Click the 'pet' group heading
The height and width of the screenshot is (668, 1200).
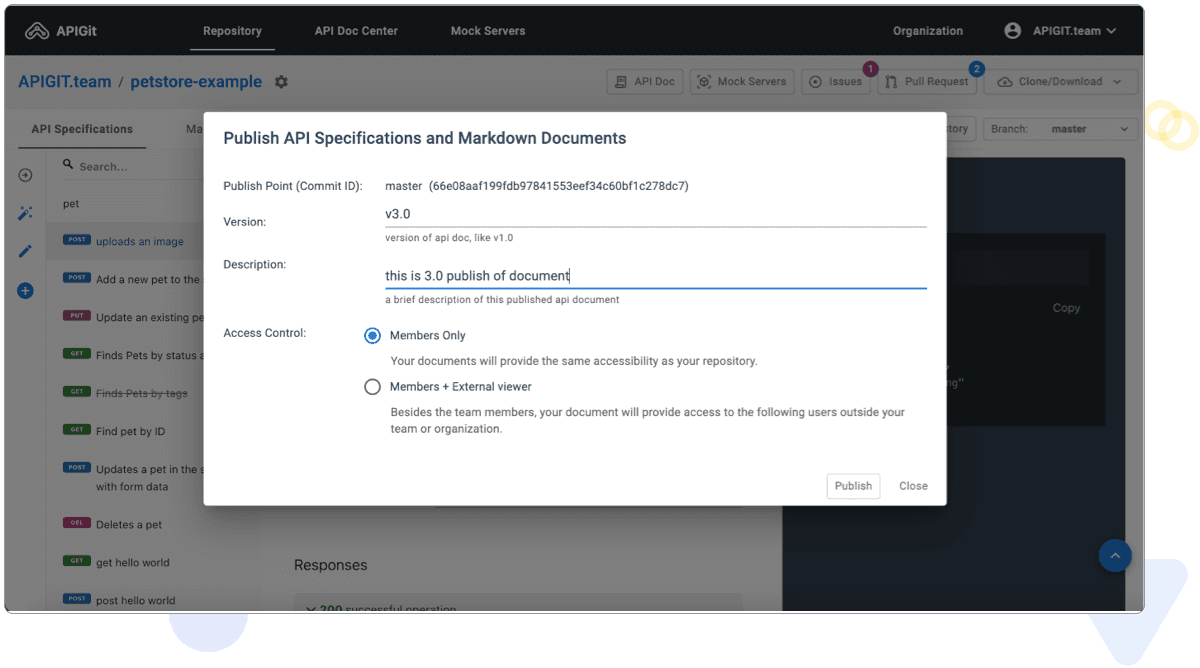[71, 204]
